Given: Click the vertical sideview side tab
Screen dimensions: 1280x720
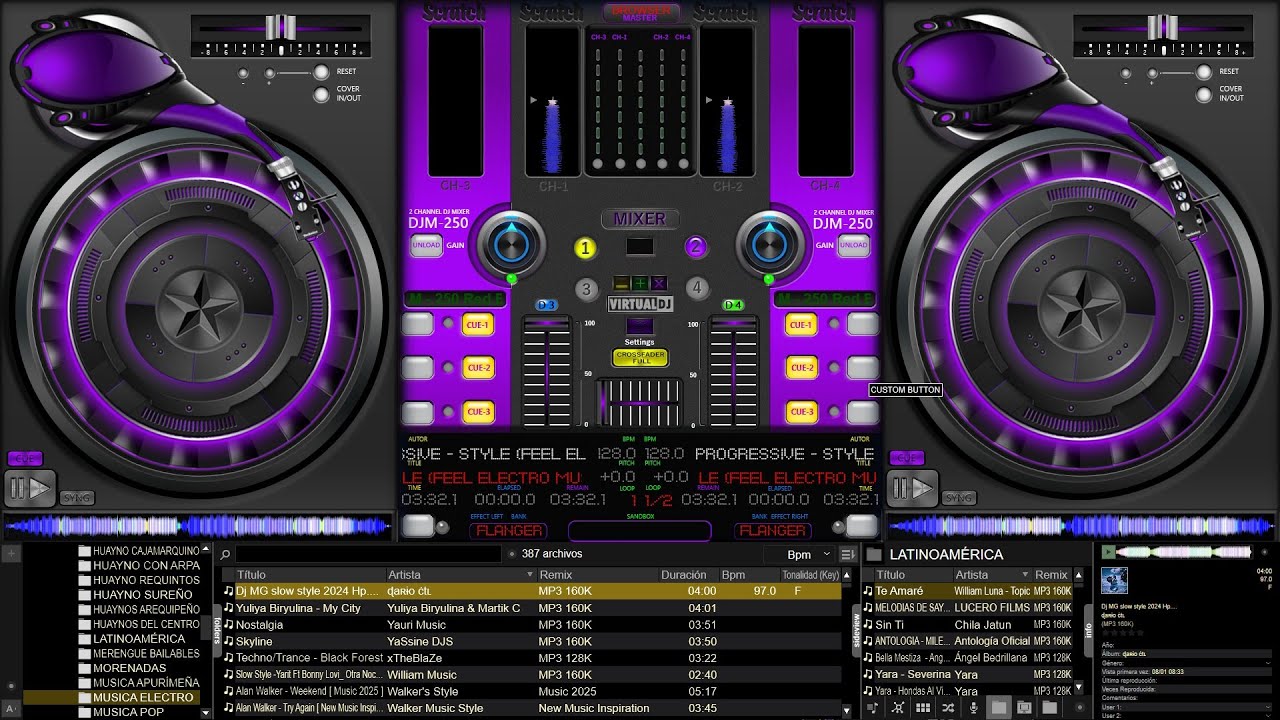Looking at the screenshot, I should (x=856, y=630).
